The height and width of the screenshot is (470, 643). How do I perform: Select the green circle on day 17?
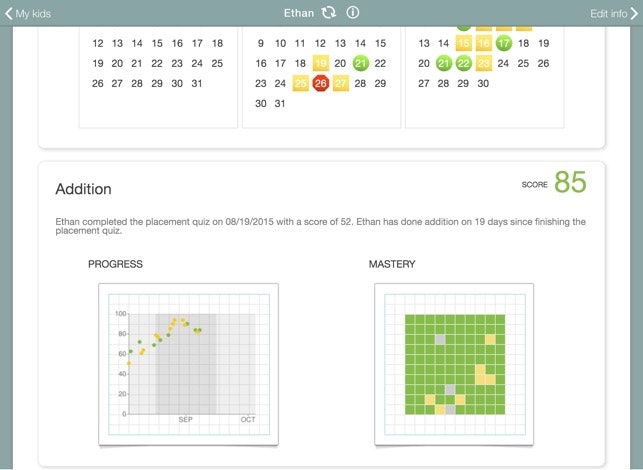503,43
